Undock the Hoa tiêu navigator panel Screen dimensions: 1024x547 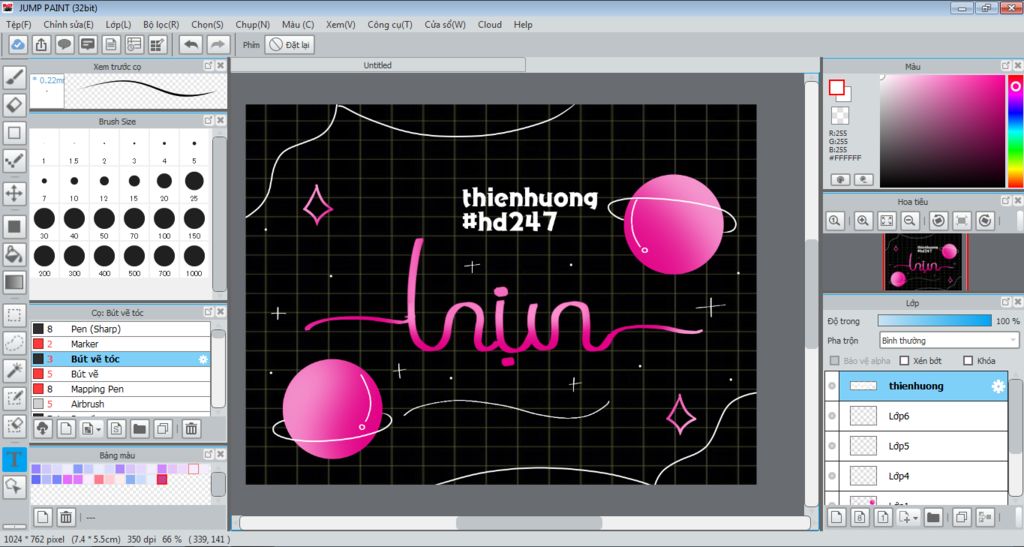pyautogui.click(x=1006, y=201)
